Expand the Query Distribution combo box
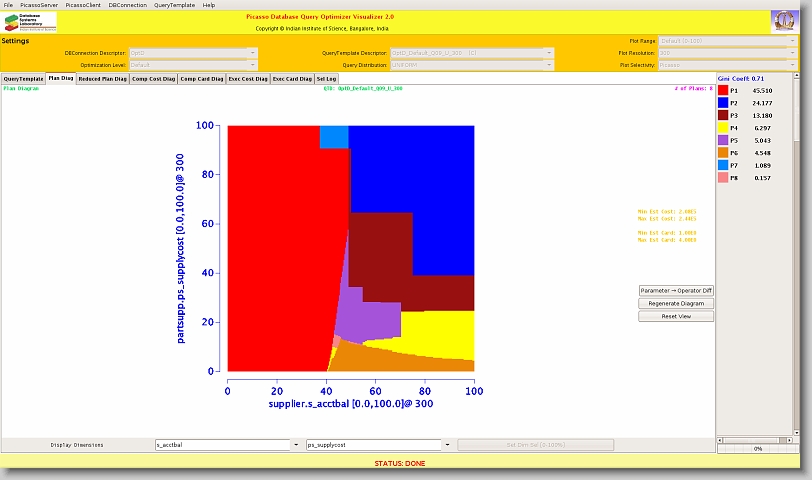812x480 pixels. (470, 63)
